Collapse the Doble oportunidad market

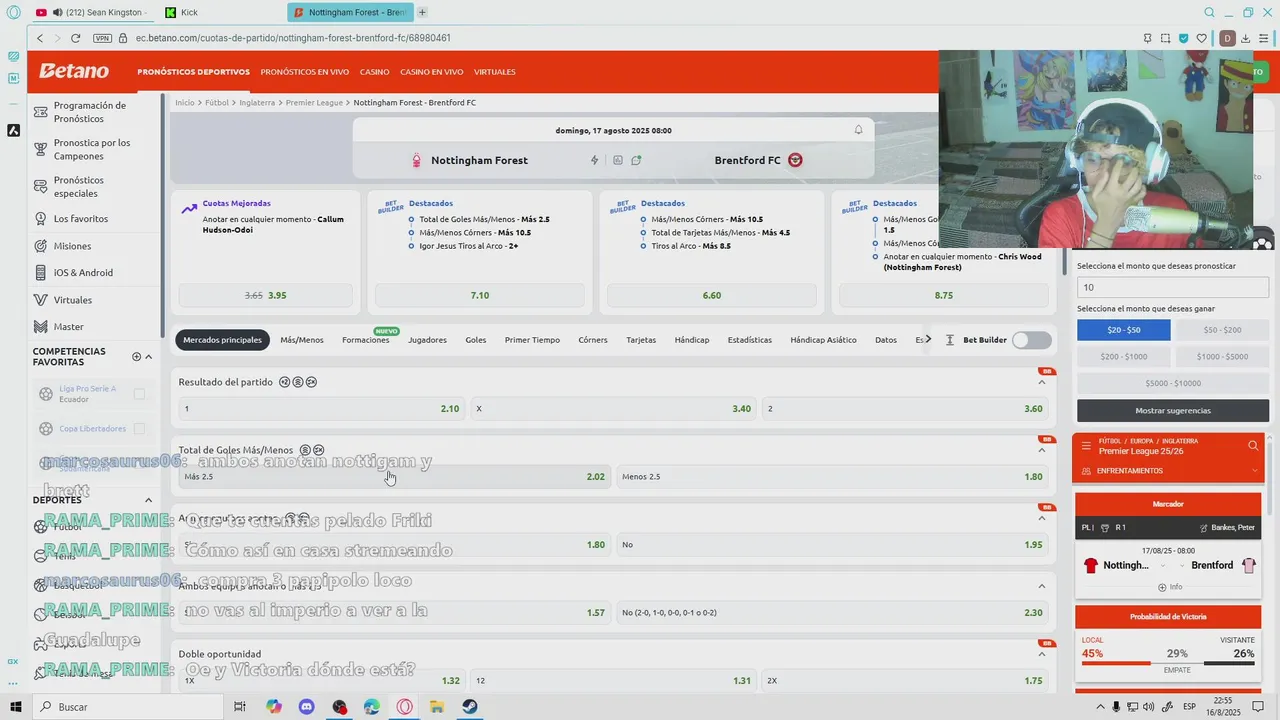click(x=1042, y=654)
